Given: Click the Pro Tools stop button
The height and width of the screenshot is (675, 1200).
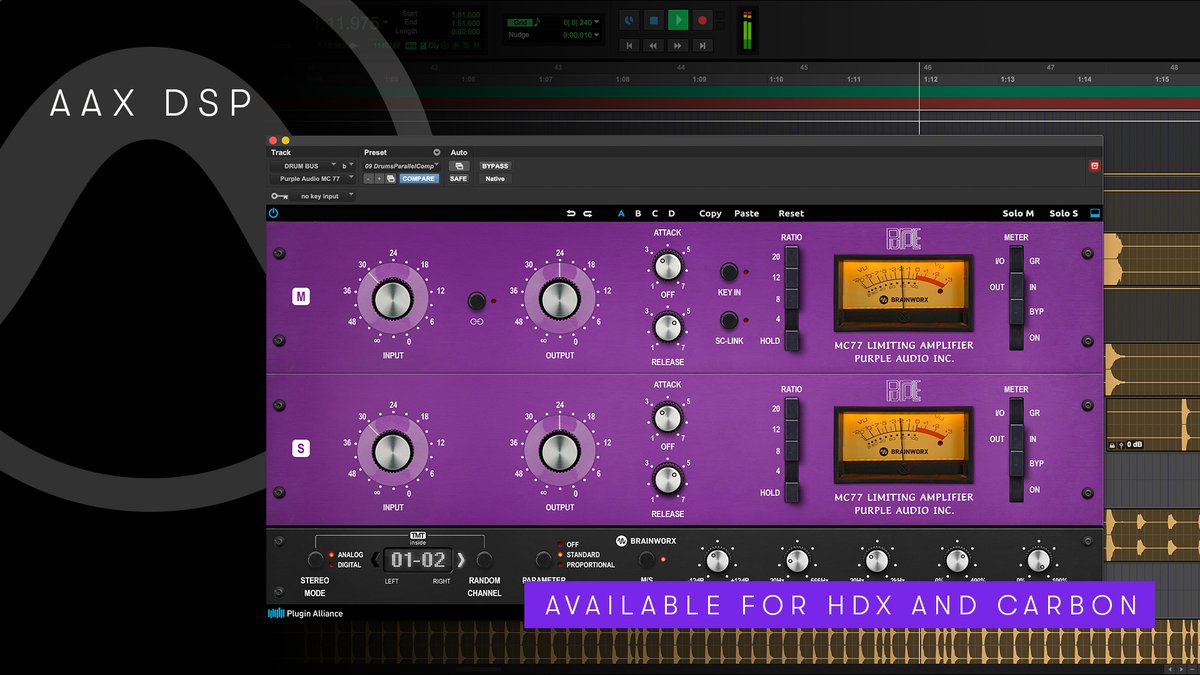Looking at the screenshot, I should [654, 19].
